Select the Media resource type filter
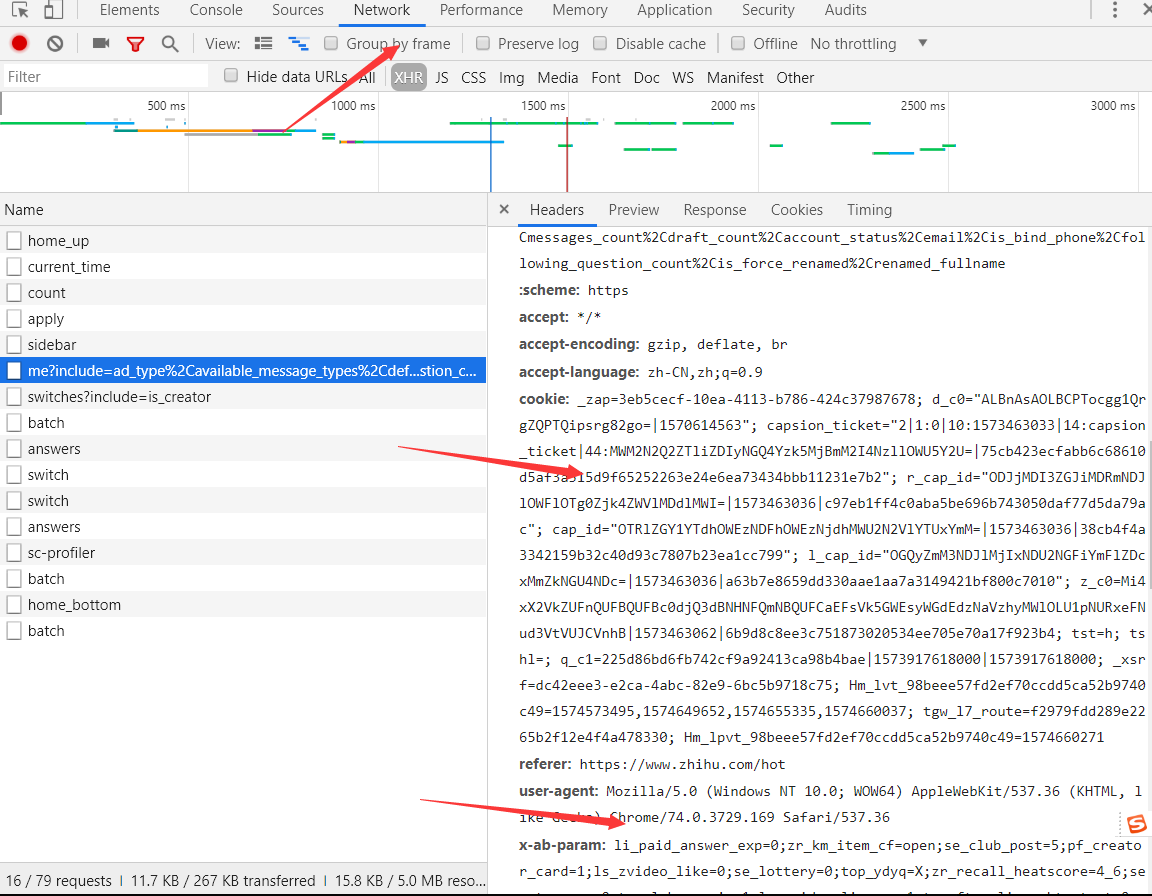 pos(558,77)
